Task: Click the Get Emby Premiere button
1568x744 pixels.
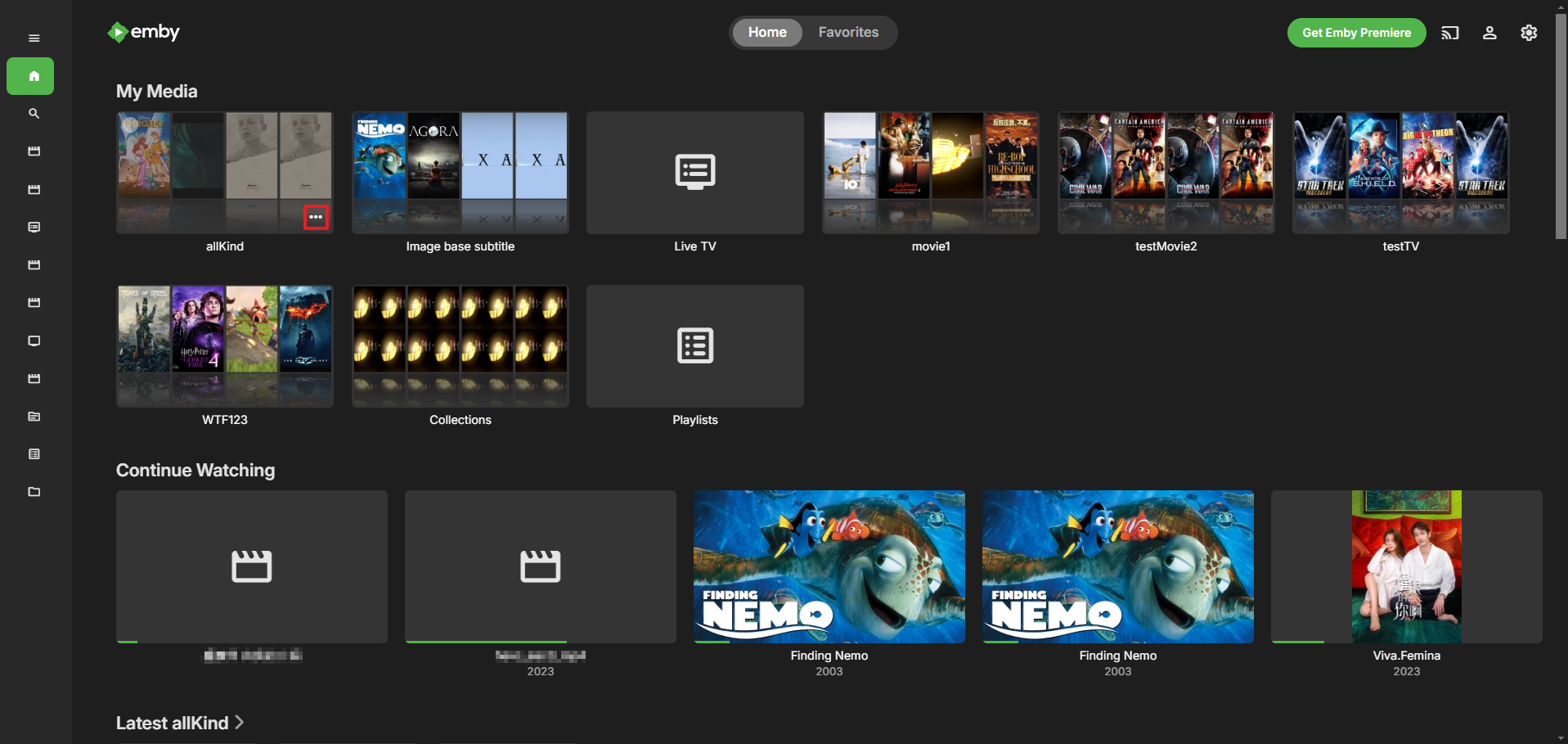Action: coord(1356,33)
